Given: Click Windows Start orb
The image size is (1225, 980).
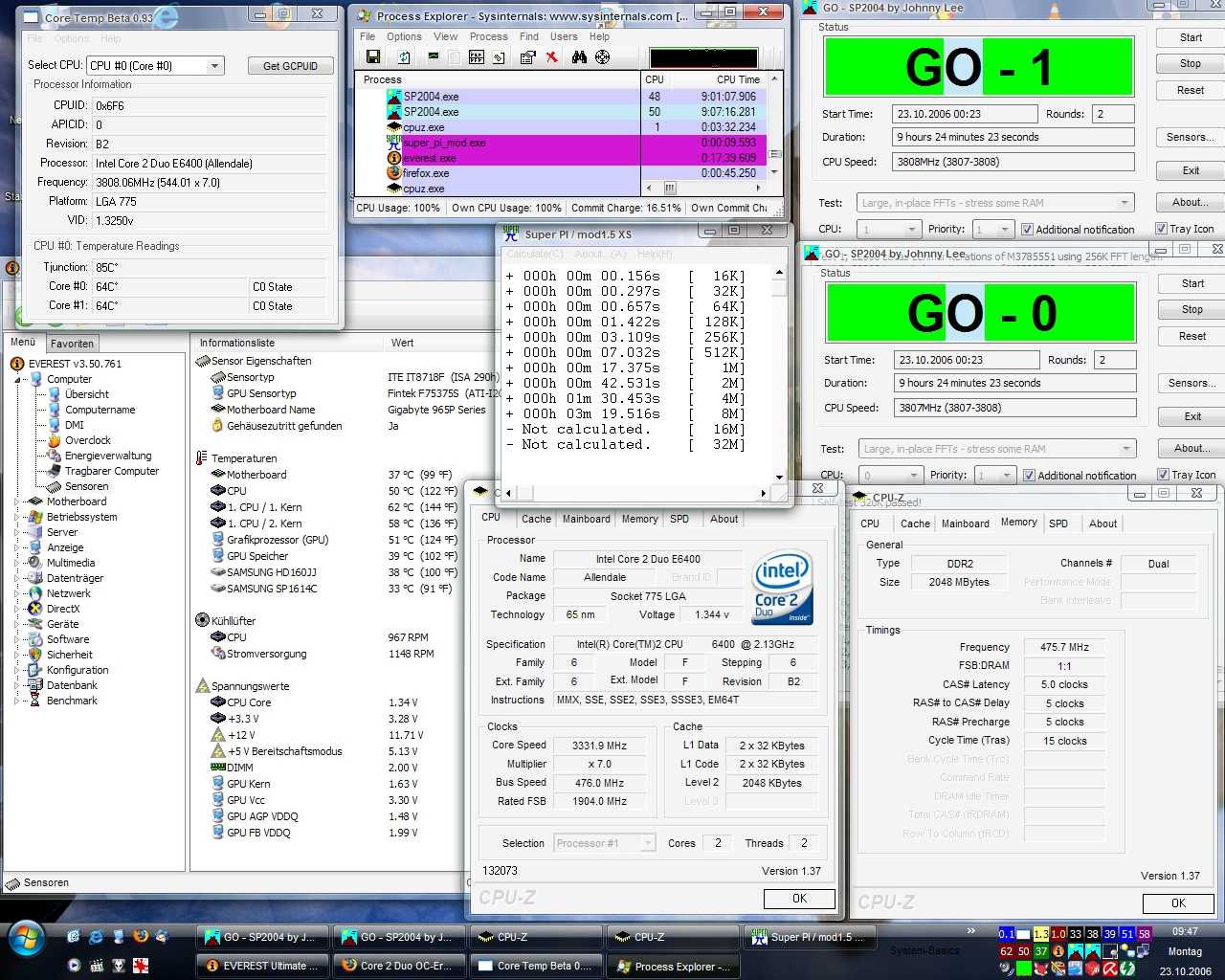Looking at the screenshot, I should point(26,939).
